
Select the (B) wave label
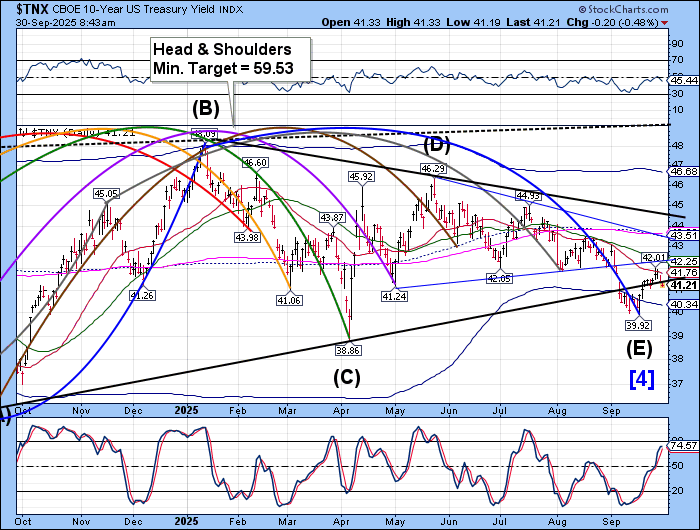coord(206,110)
